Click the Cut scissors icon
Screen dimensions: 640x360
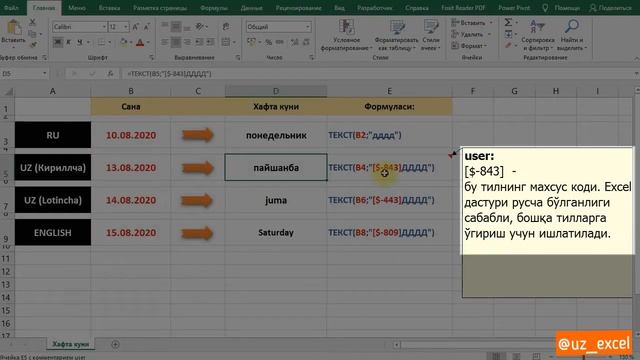pos(33,22)
